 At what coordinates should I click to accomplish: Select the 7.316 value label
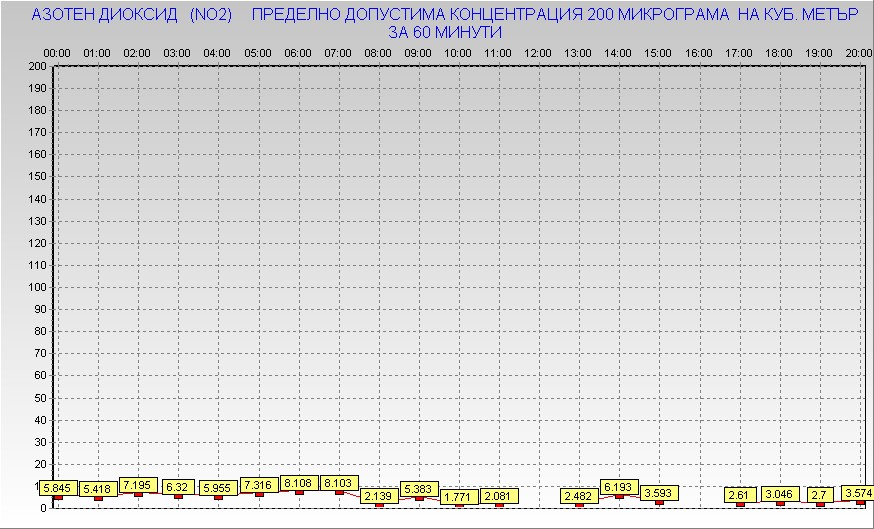259,485
